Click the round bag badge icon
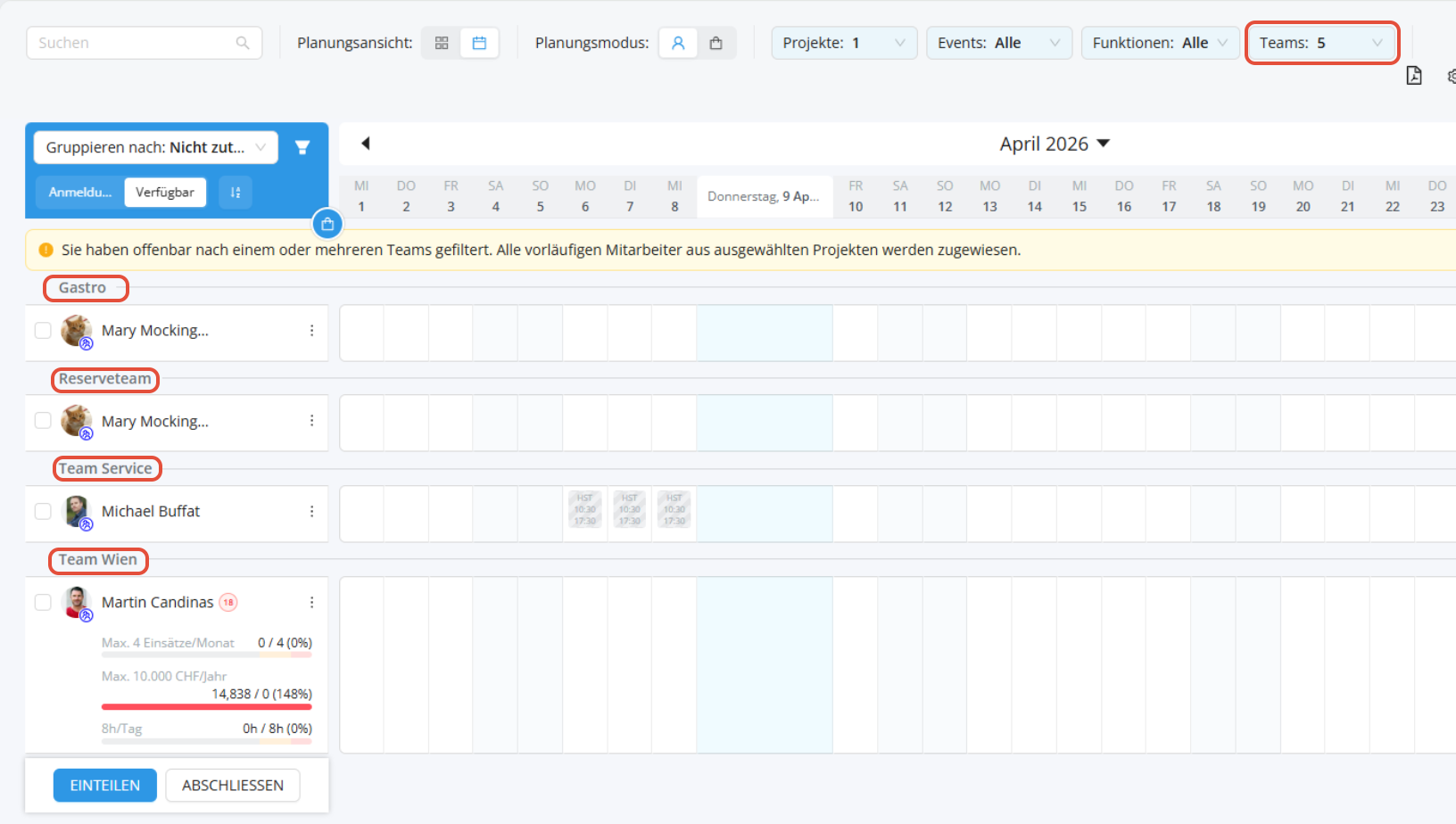 [x=327, y=223]
